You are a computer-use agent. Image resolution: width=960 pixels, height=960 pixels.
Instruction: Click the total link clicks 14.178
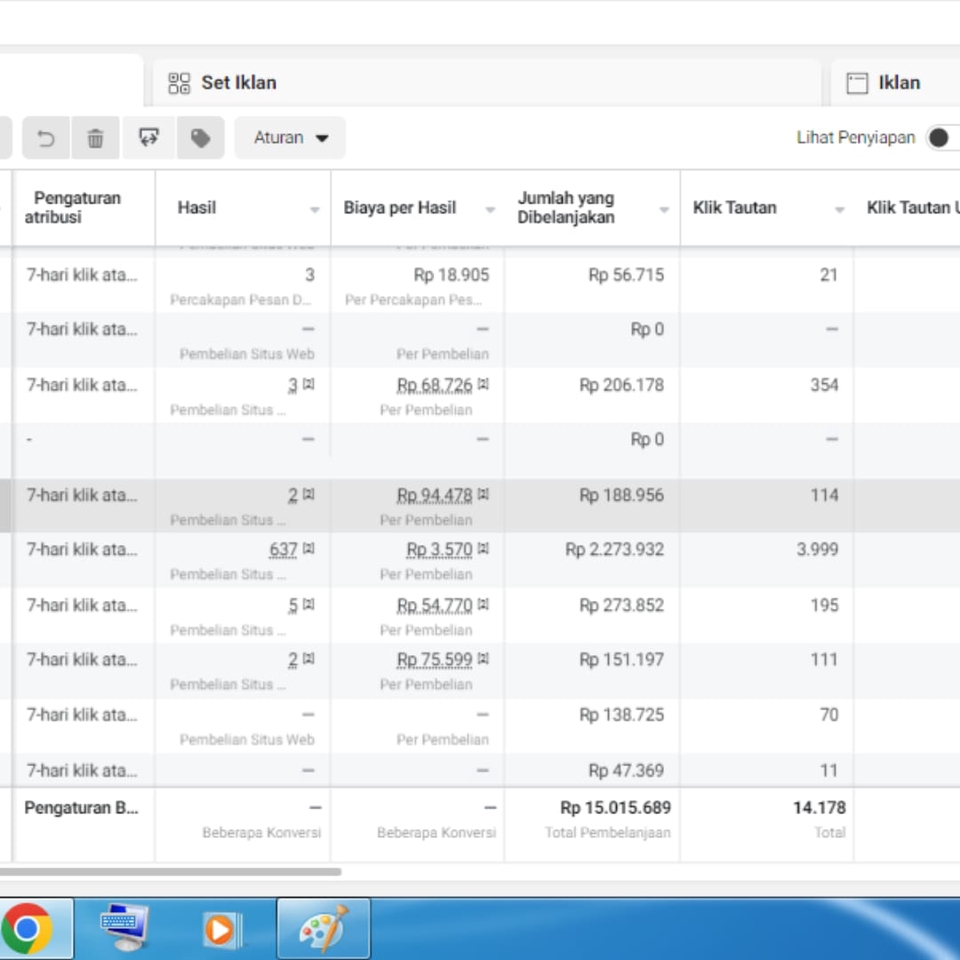tap(819, 808)
